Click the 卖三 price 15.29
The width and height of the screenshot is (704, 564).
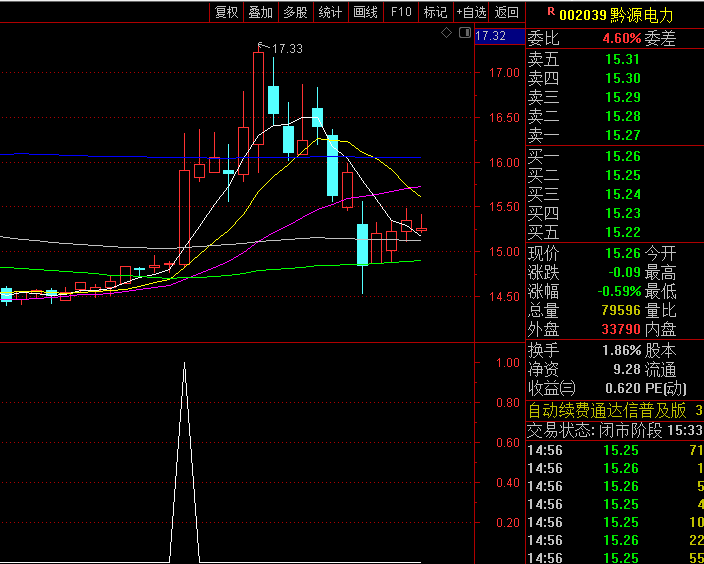622,97
